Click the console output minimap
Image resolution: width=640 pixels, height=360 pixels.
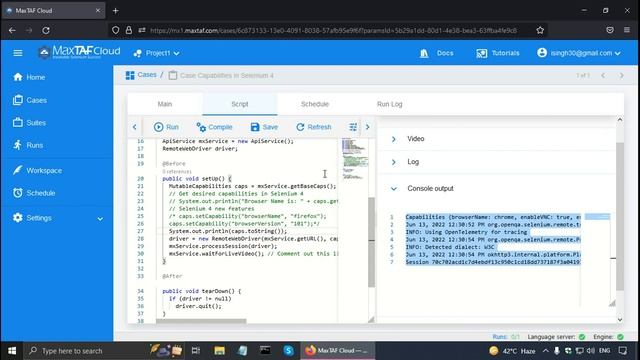coord(597,217)
